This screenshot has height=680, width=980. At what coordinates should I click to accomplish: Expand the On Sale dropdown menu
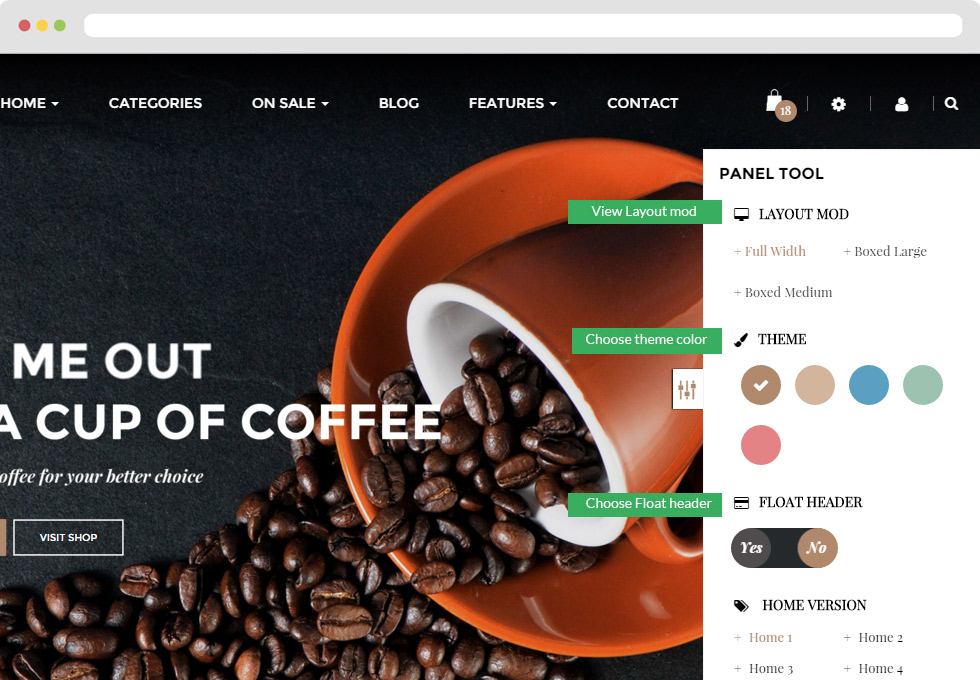pyautogui.click(x=290, y=103)
